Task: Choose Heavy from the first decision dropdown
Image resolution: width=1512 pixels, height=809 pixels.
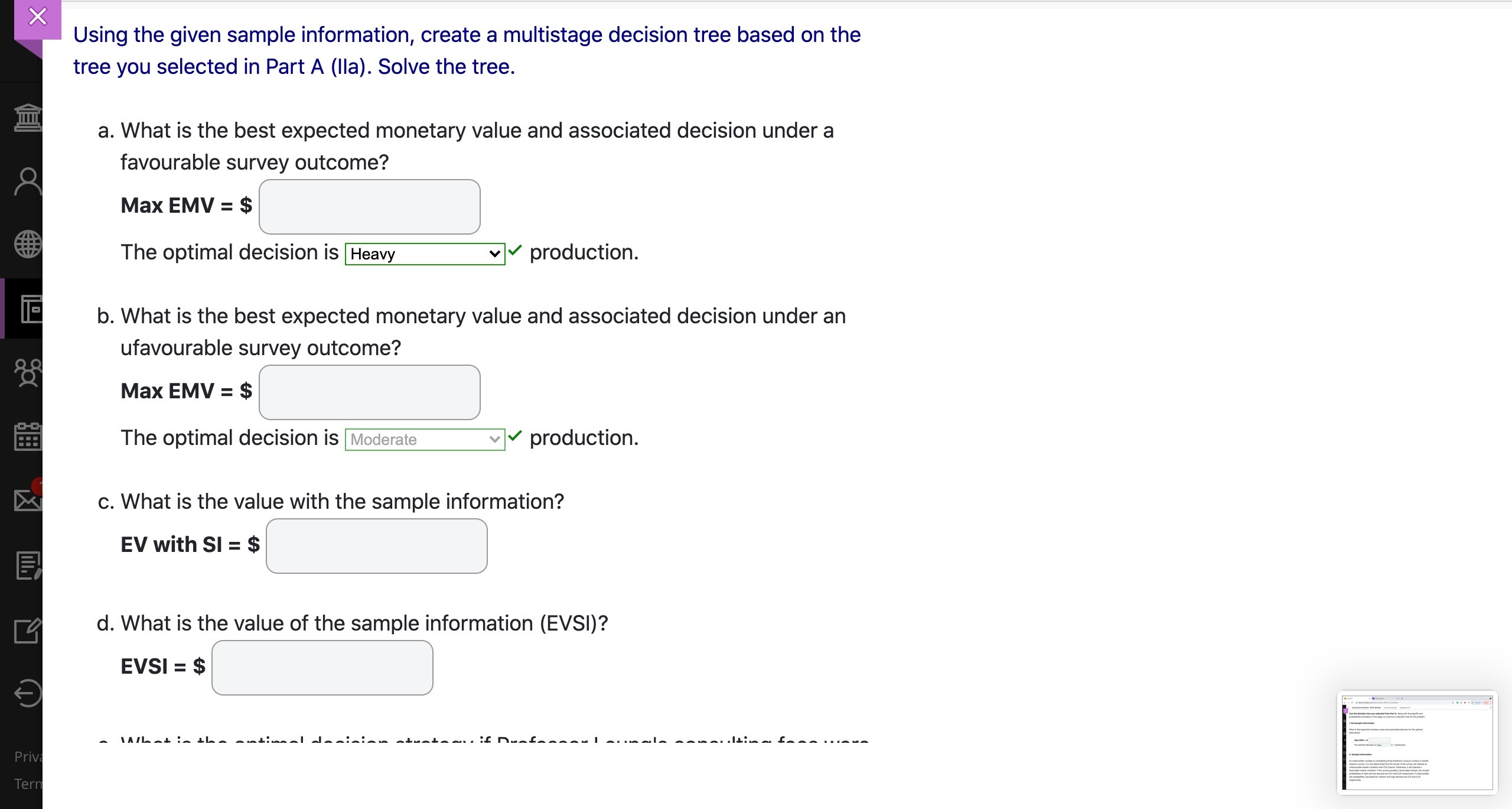Action: (x=424, y=254)
